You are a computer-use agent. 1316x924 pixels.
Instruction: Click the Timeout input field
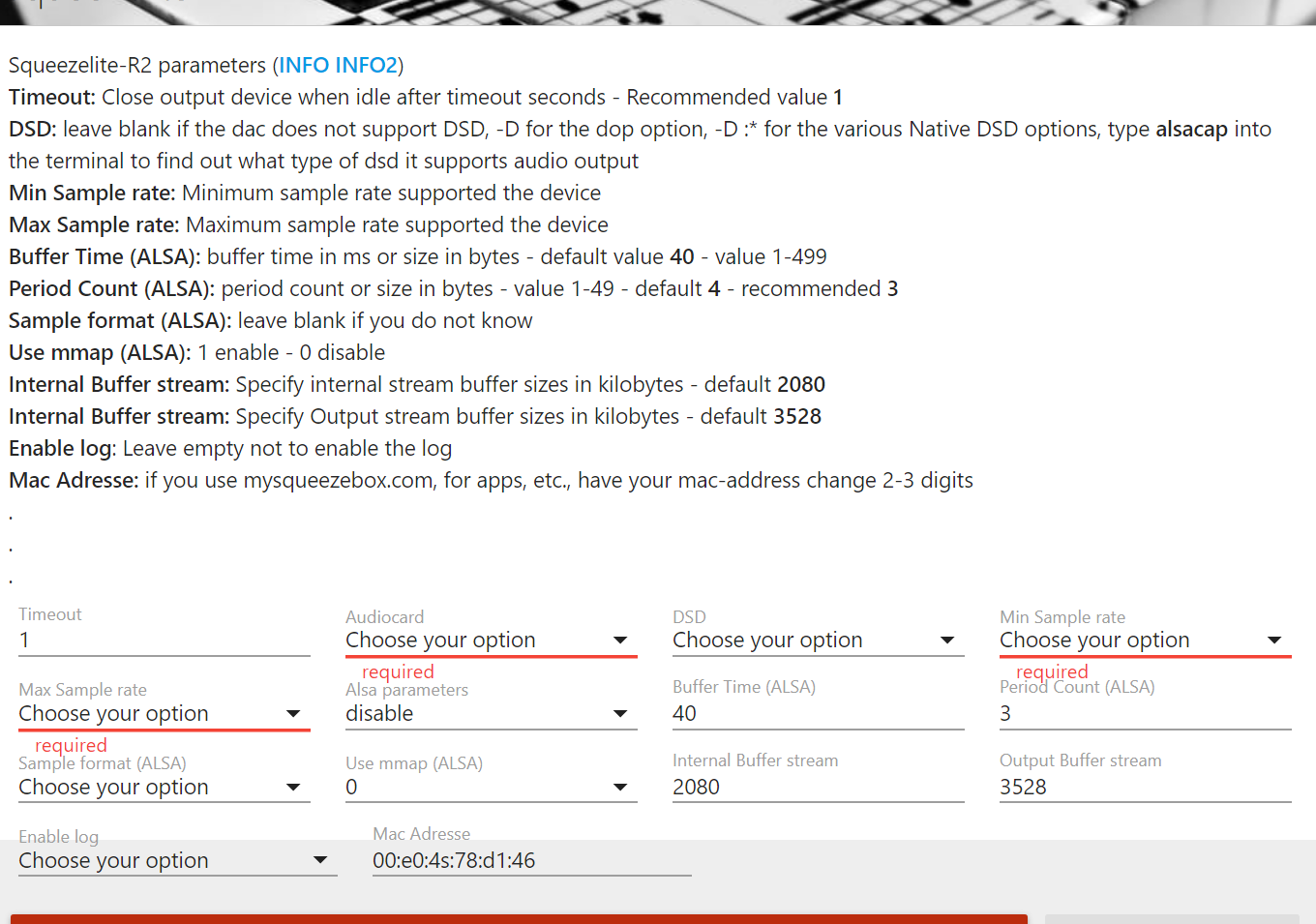click(164, 641)
